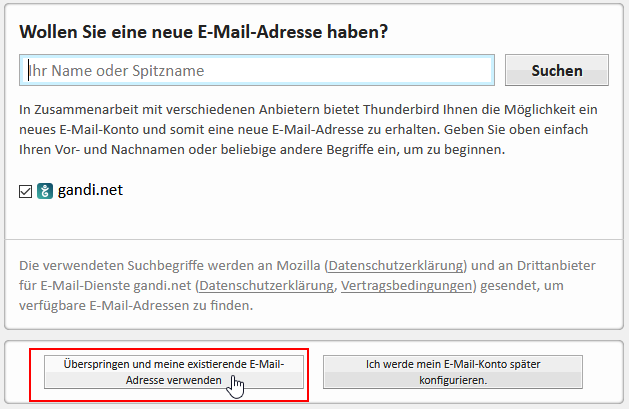Screen dimensions: 629x409
Task: Uncheck the gandi.net provider checkbox
Action: [x=25, y=192]
